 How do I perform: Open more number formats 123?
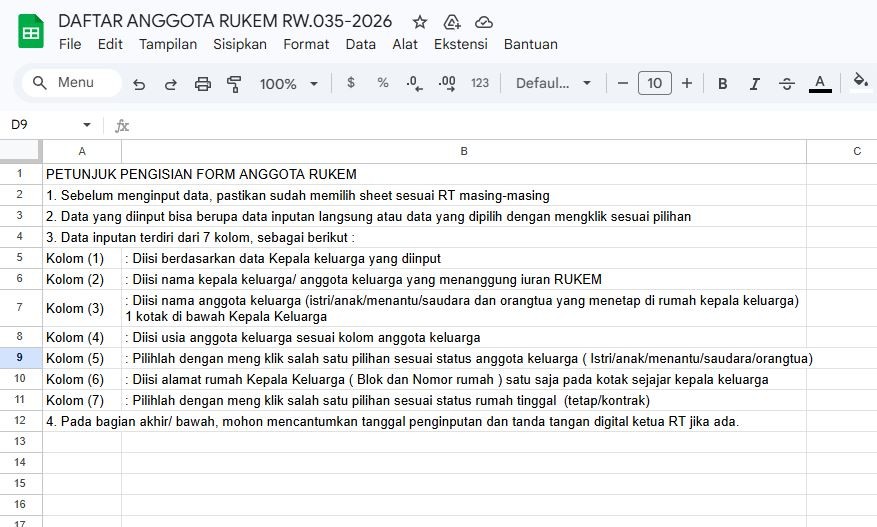(480, 83)
